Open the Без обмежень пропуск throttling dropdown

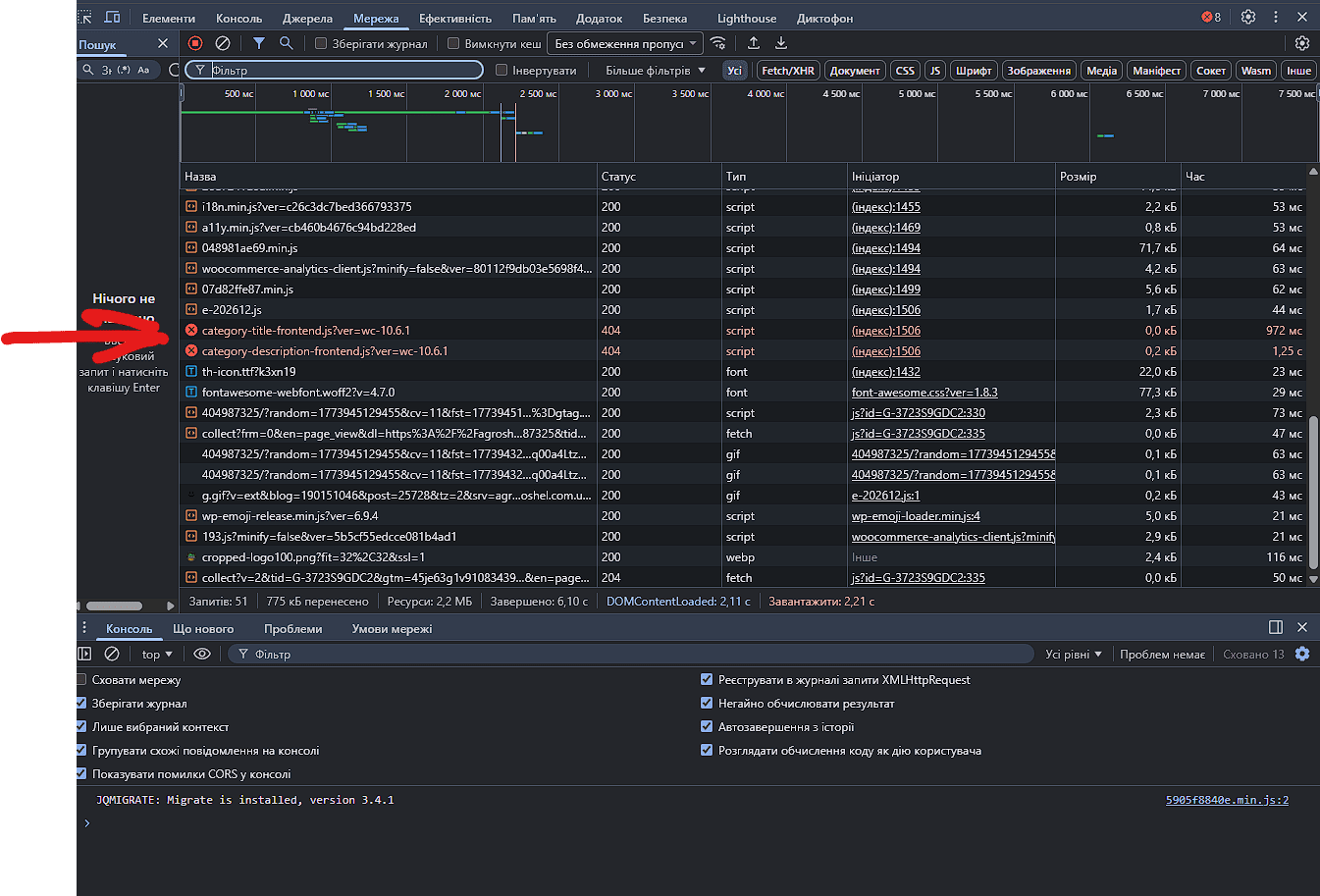coord(624,43)
